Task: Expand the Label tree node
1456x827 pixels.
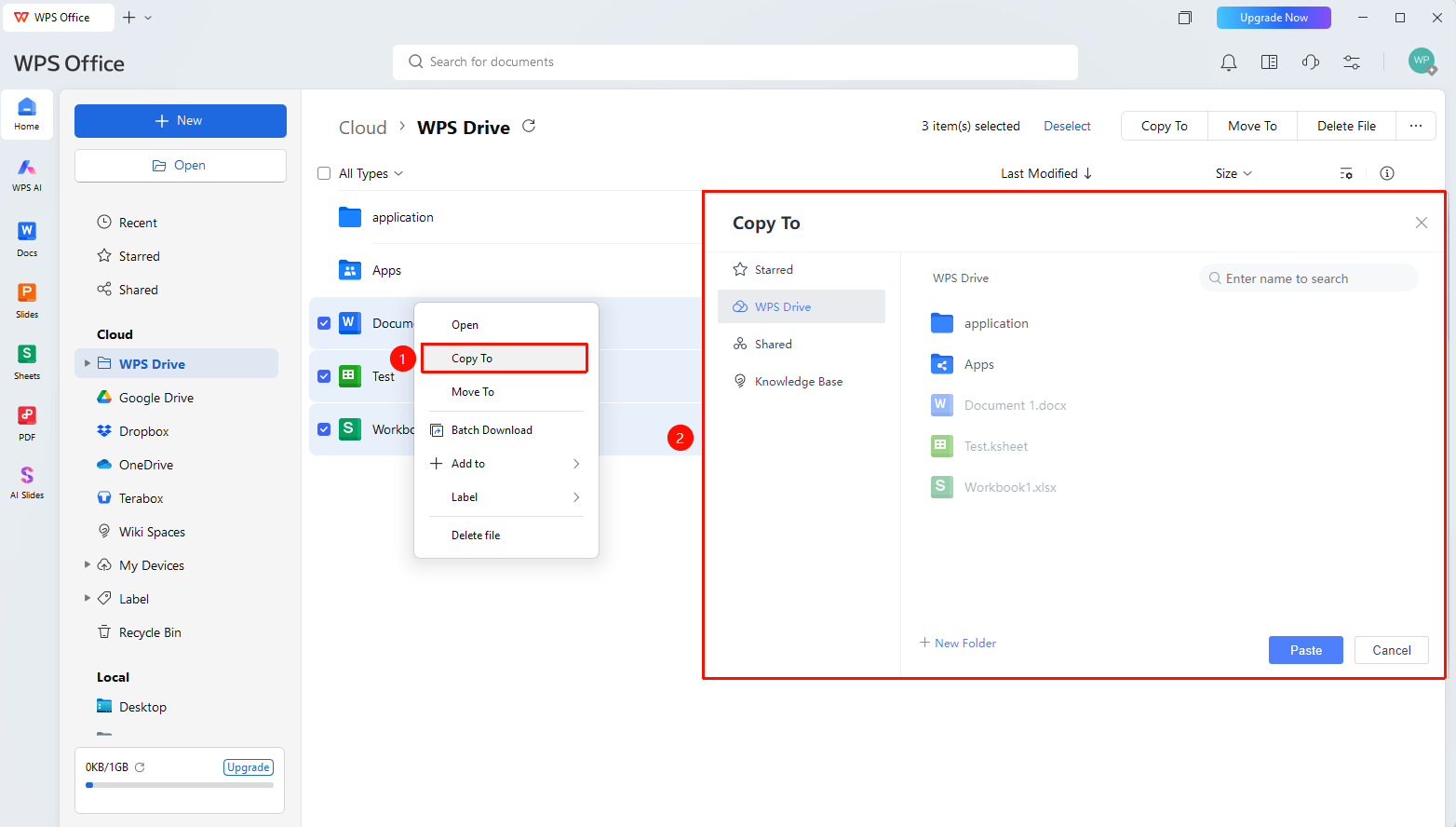Action: coord(88,598)
